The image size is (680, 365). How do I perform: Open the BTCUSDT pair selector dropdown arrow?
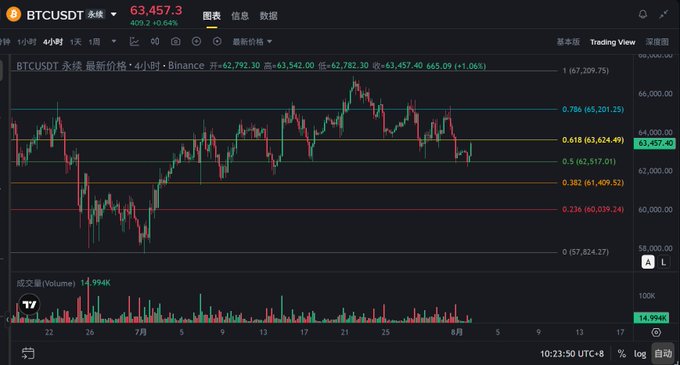click(x=114, y=14)
